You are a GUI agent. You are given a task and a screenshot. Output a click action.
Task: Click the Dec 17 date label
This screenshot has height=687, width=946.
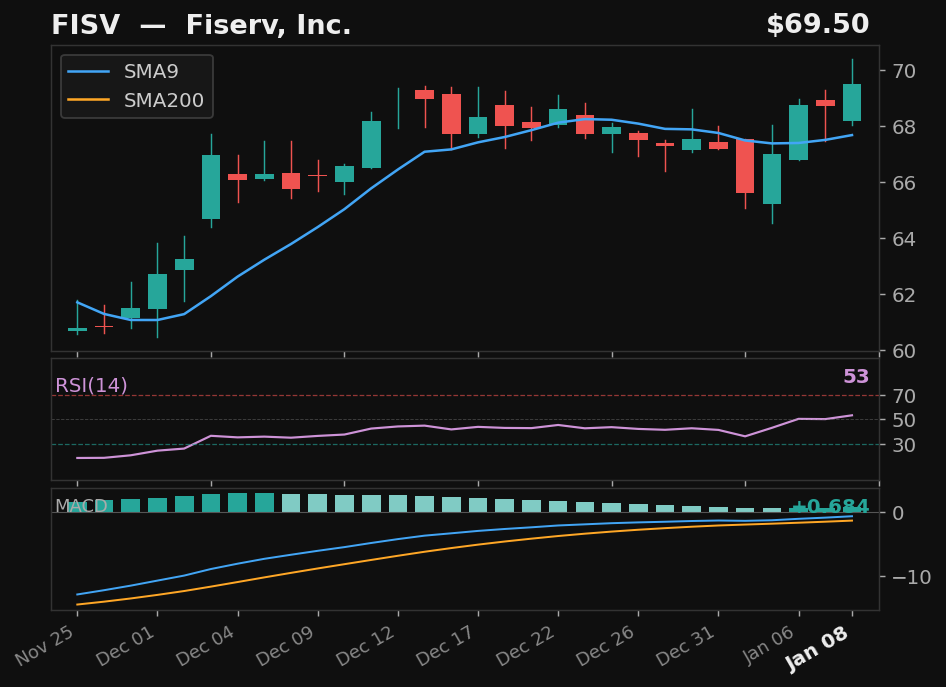click(447, 645)
